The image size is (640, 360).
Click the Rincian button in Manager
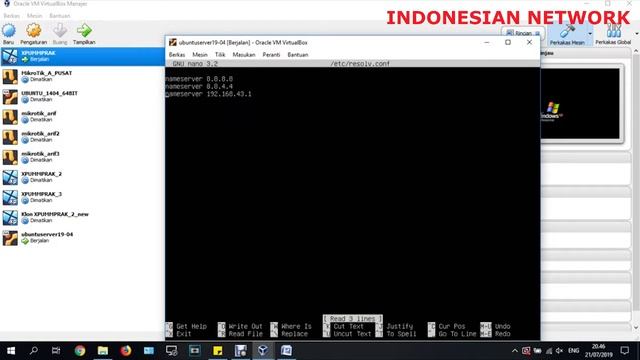pos(523,33)
